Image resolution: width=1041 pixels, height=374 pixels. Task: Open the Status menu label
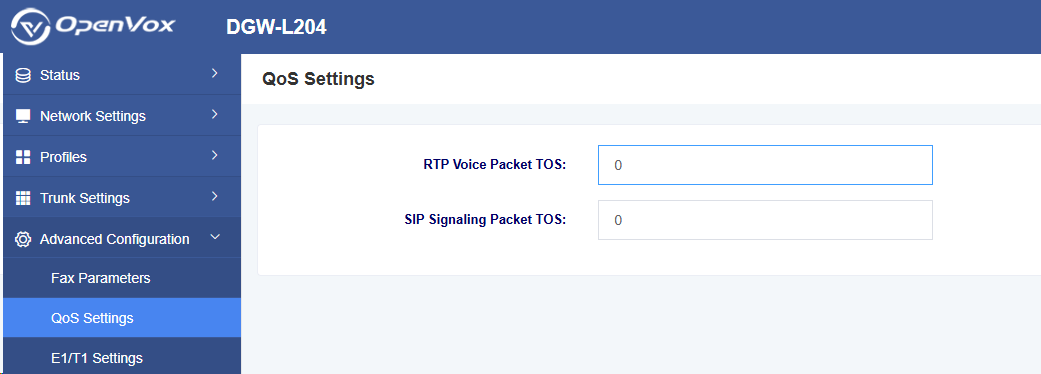point(60,75)
